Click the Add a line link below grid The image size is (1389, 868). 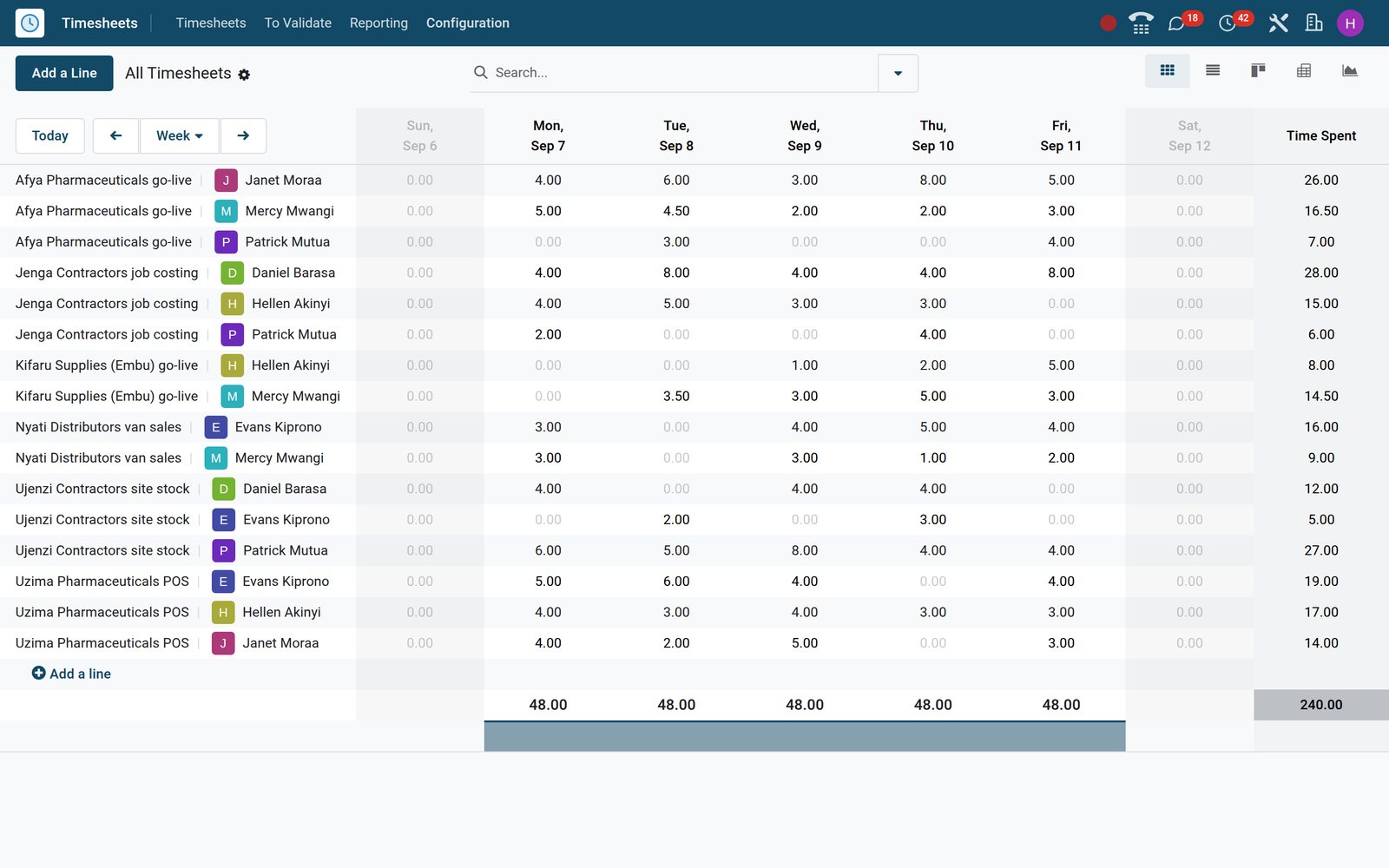(x=80, y=674)
